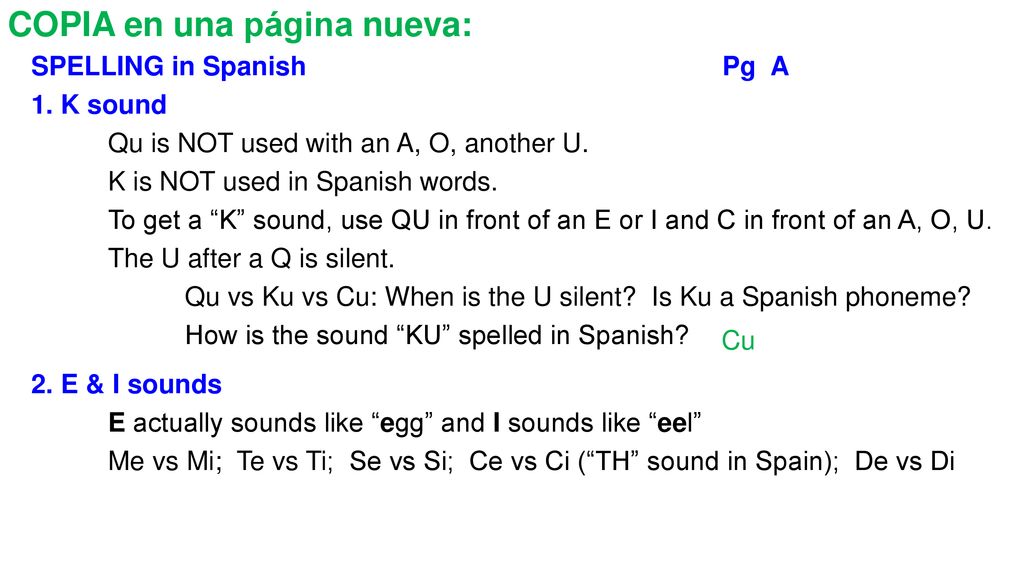The height and width of the screenshot is (576, 1024).
Task: Click the word 'eel' in quotes
Action: (675, 423)
